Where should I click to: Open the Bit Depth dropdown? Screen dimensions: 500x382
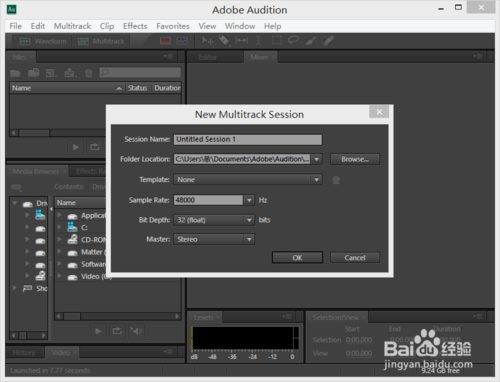tap(249, 220)
